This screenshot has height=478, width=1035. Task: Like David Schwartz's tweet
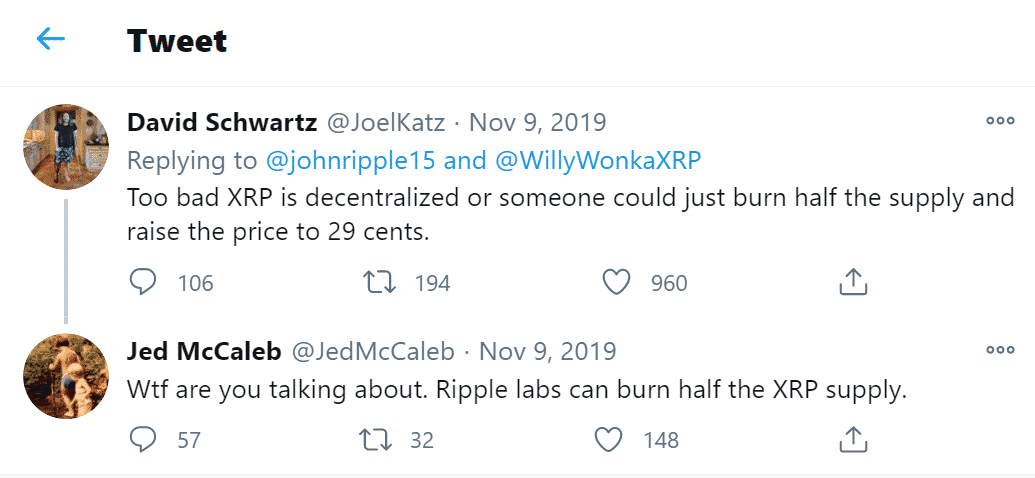[x=617, y=283]
